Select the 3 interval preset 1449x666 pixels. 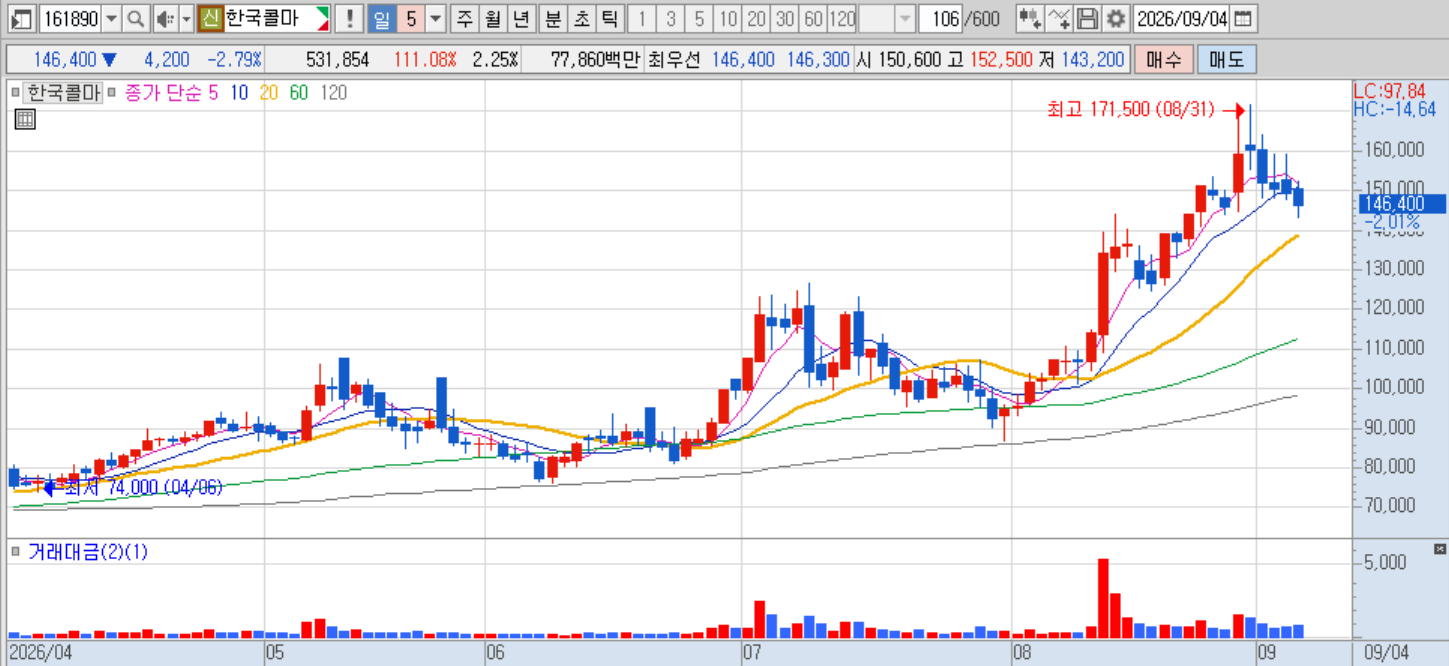[x=670, y=18]
